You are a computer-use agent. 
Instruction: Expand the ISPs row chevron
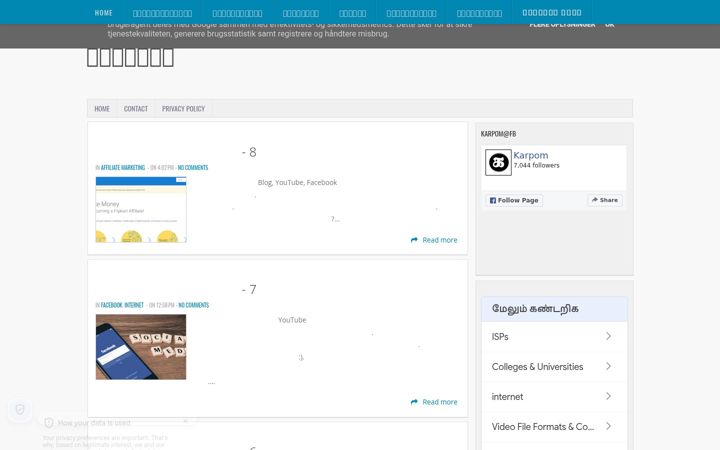608,337
